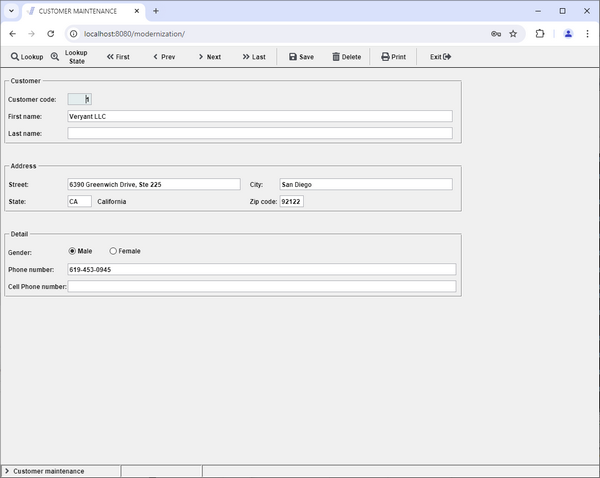
Task: Save the current customer record
Action: tap(301, 57)
